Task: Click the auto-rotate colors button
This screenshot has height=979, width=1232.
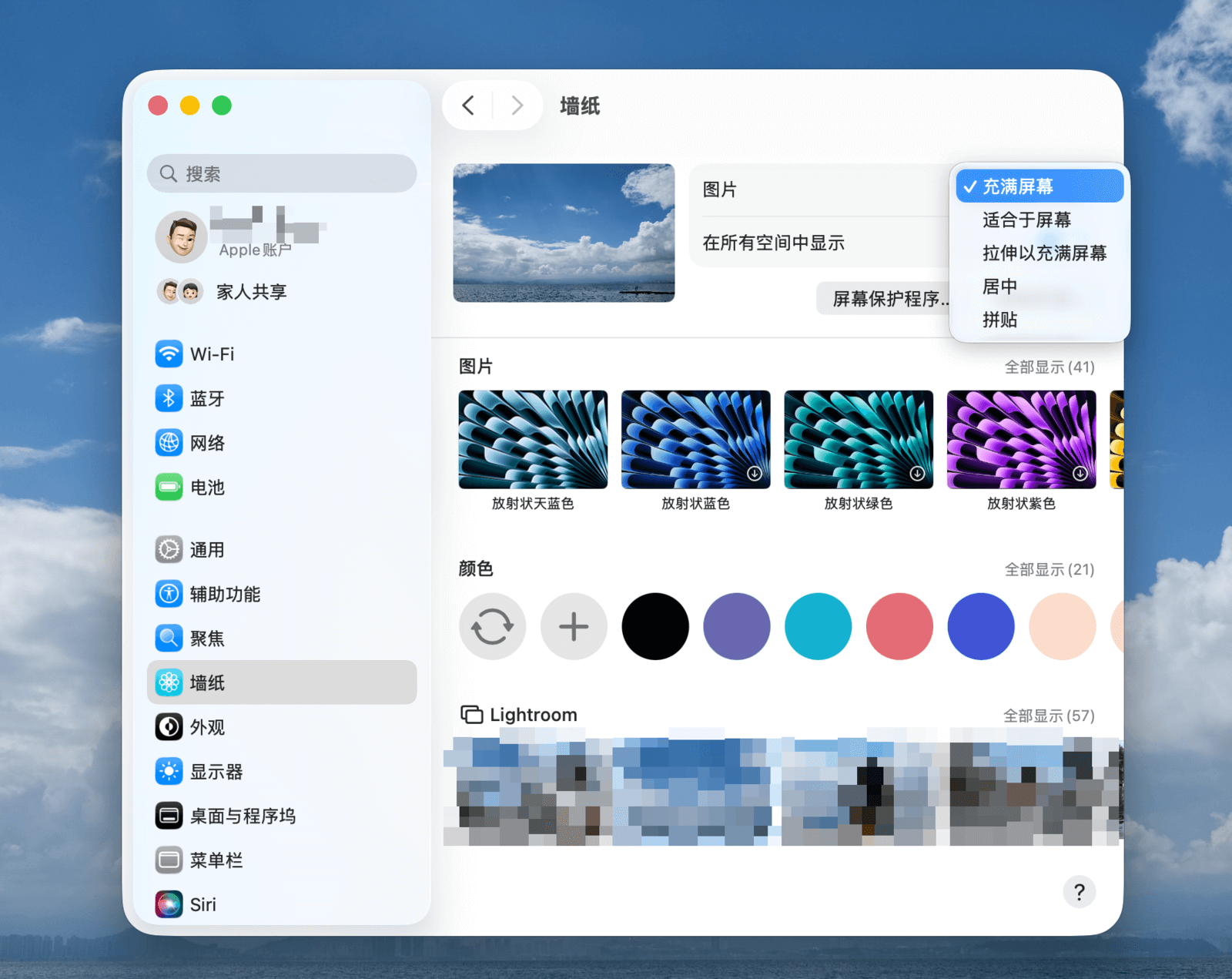Action: [x=492, y=626]
